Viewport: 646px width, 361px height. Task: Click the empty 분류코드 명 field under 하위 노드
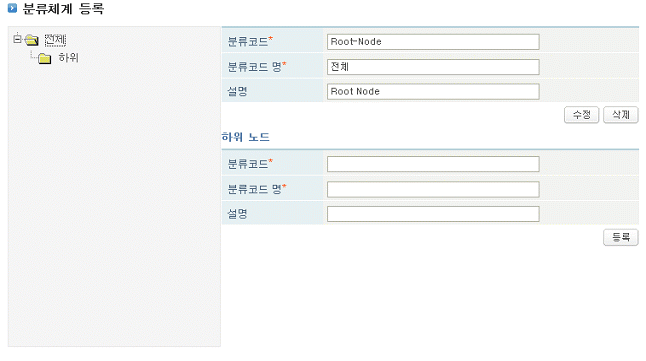tap(433, 189)
